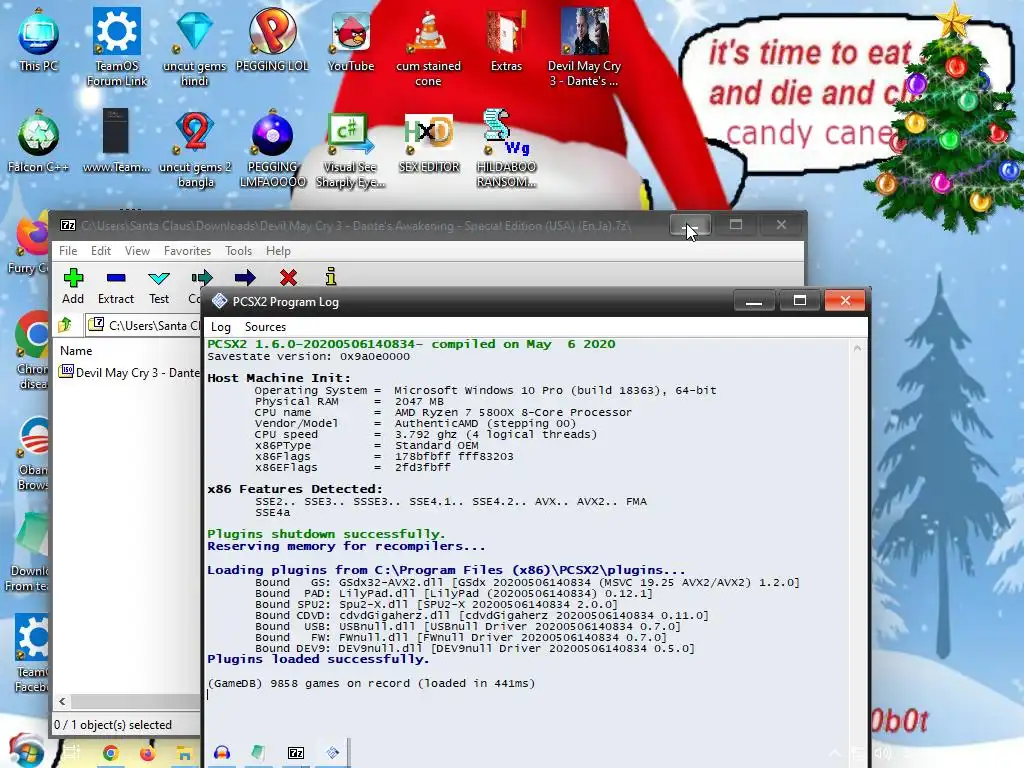Open the Edit menu in 7-Zip
This screenshot has width=1024, height=768.
(101, 251)
